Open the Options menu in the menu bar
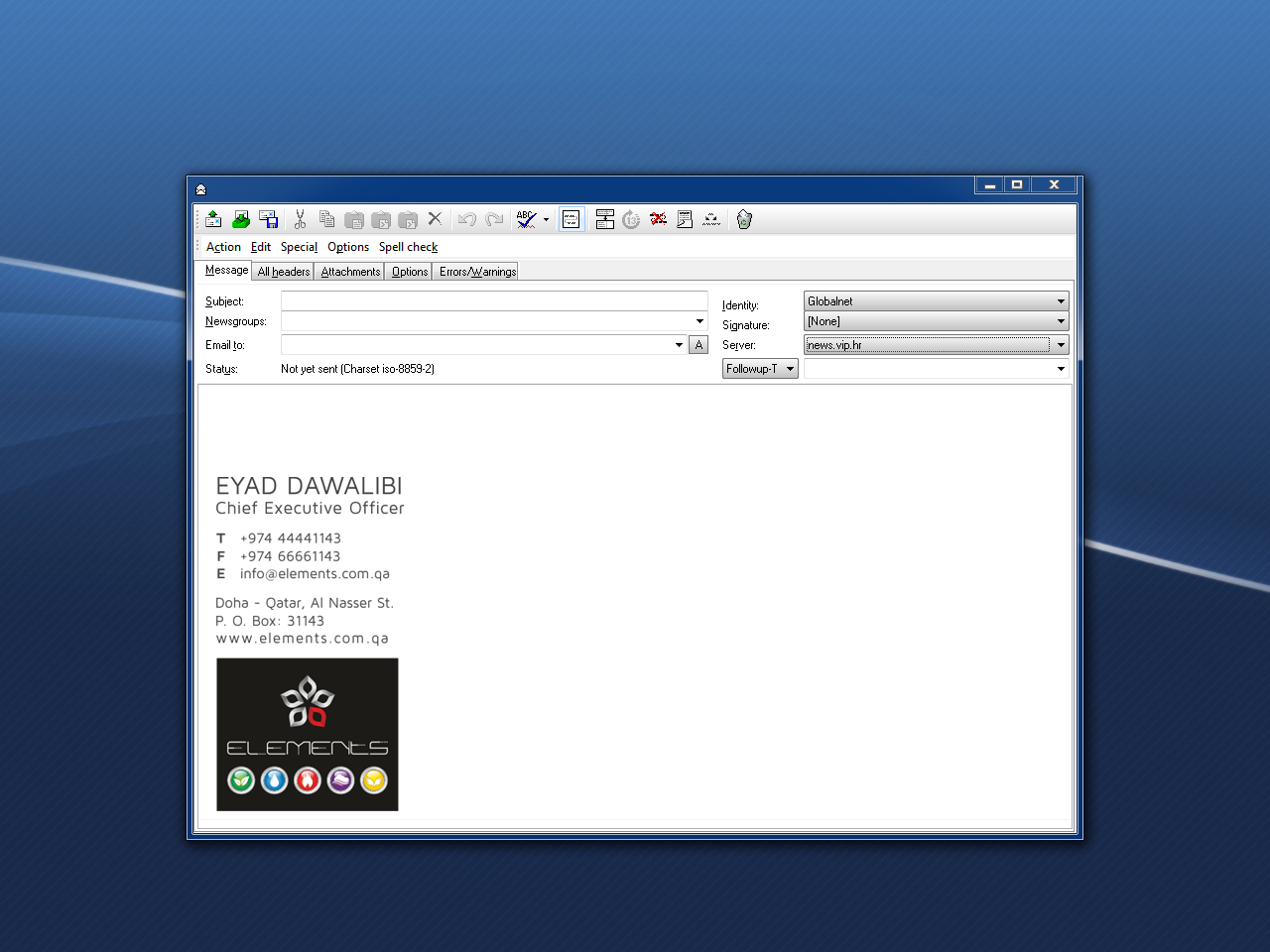The image size is (1270, 952). pos(348,247)
